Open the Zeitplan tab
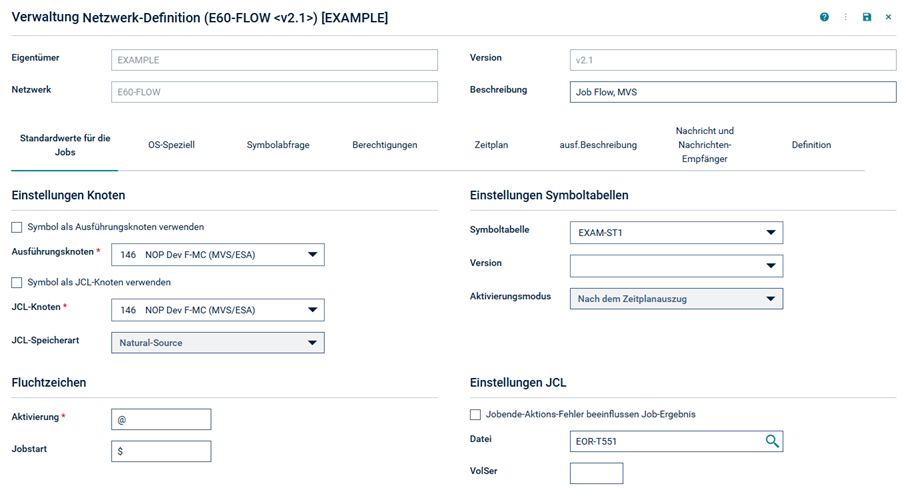This screenshot has height=502, width=902. tap(491, 145)
